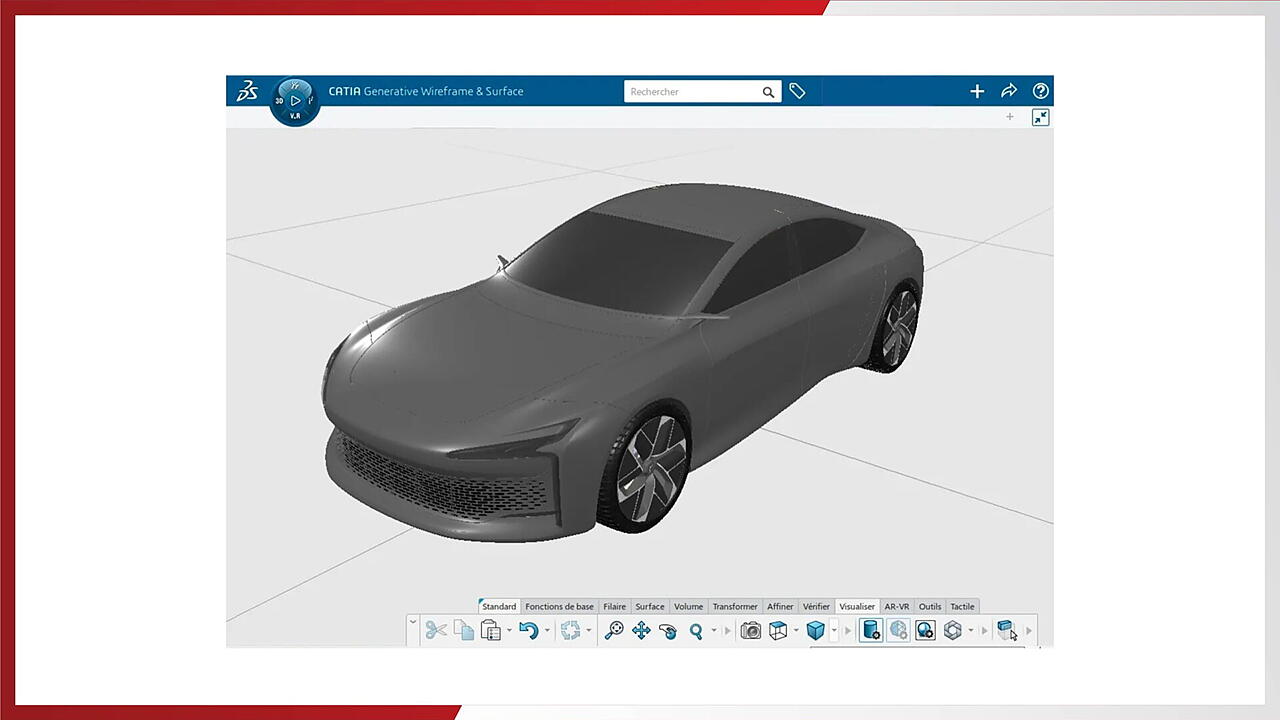Open the Paste dropdown arrow
Screen dimensions: 1280x720
(x=509, y=630)
